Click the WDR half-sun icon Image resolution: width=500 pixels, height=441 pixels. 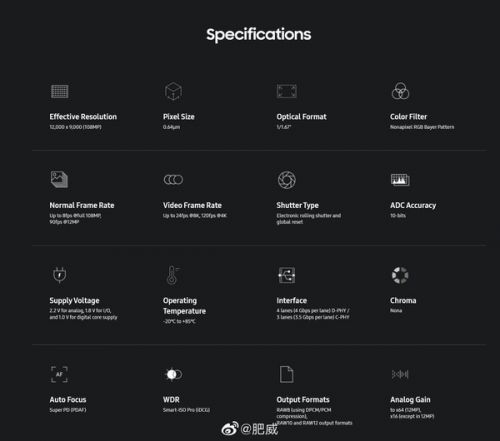(x=173, y=374)
